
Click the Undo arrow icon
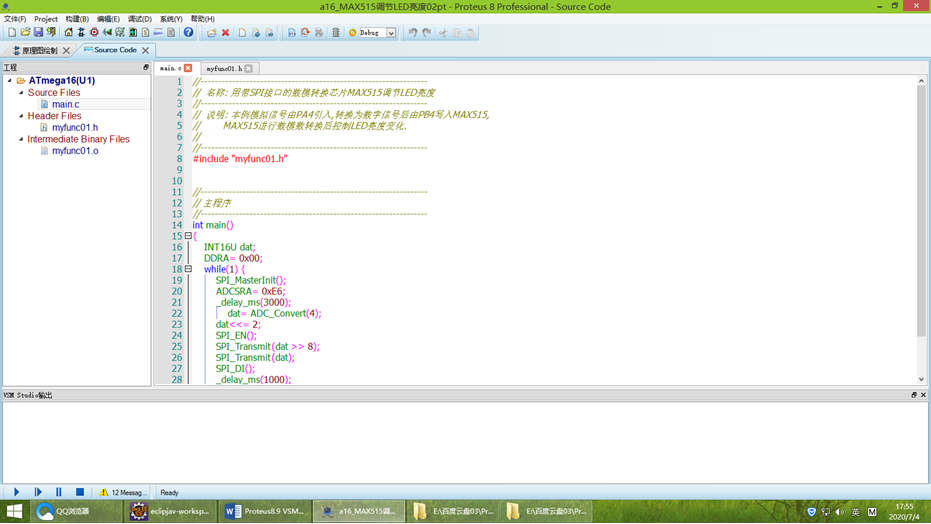[413, 33]
